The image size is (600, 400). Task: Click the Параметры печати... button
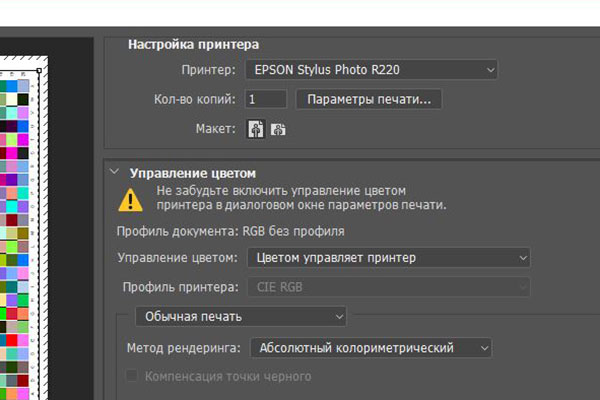click(x=369, y=100)
